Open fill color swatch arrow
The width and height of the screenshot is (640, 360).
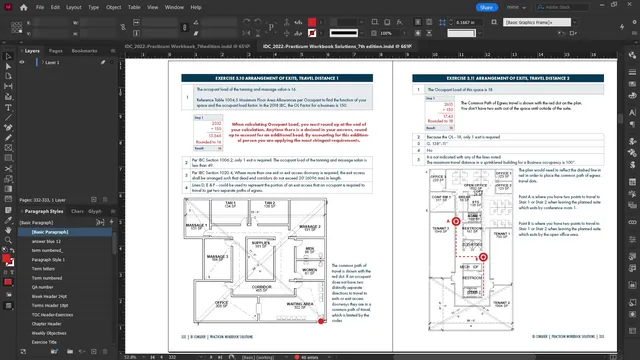pos(321,22)
